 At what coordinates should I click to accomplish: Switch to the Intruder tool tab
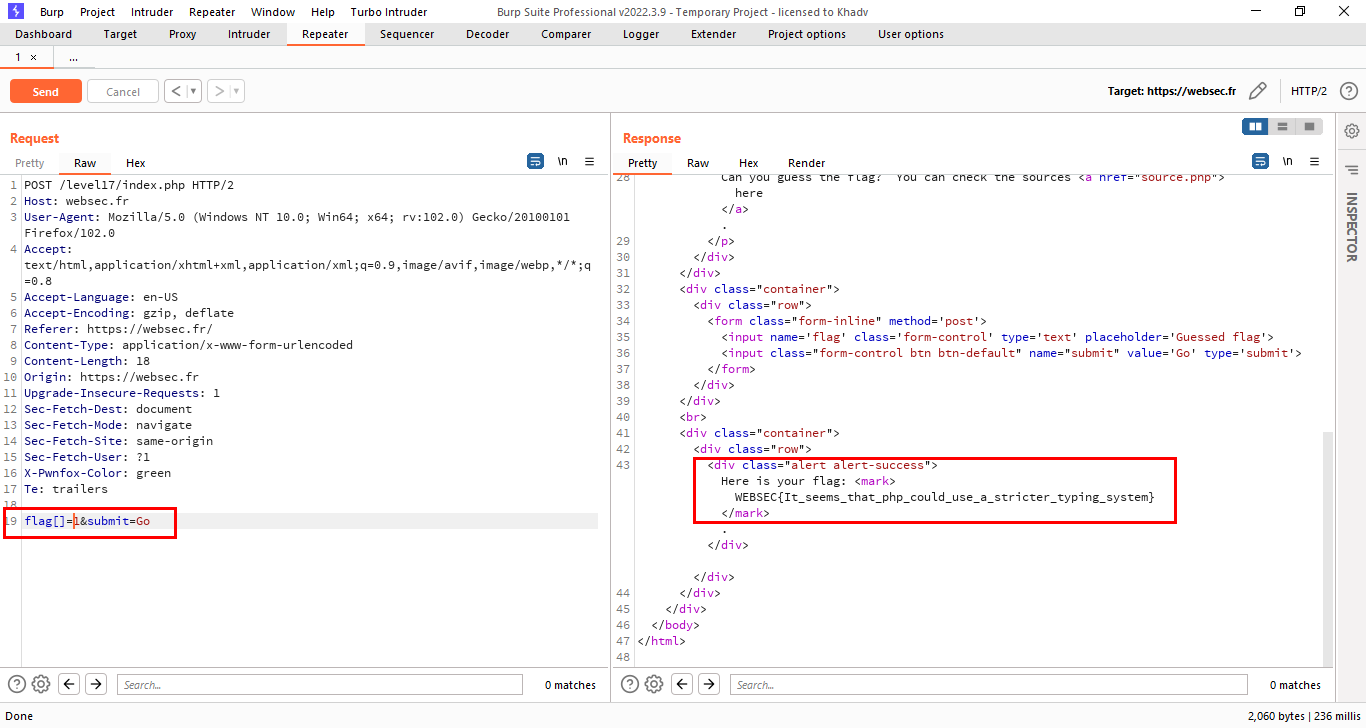pos(249,34)
